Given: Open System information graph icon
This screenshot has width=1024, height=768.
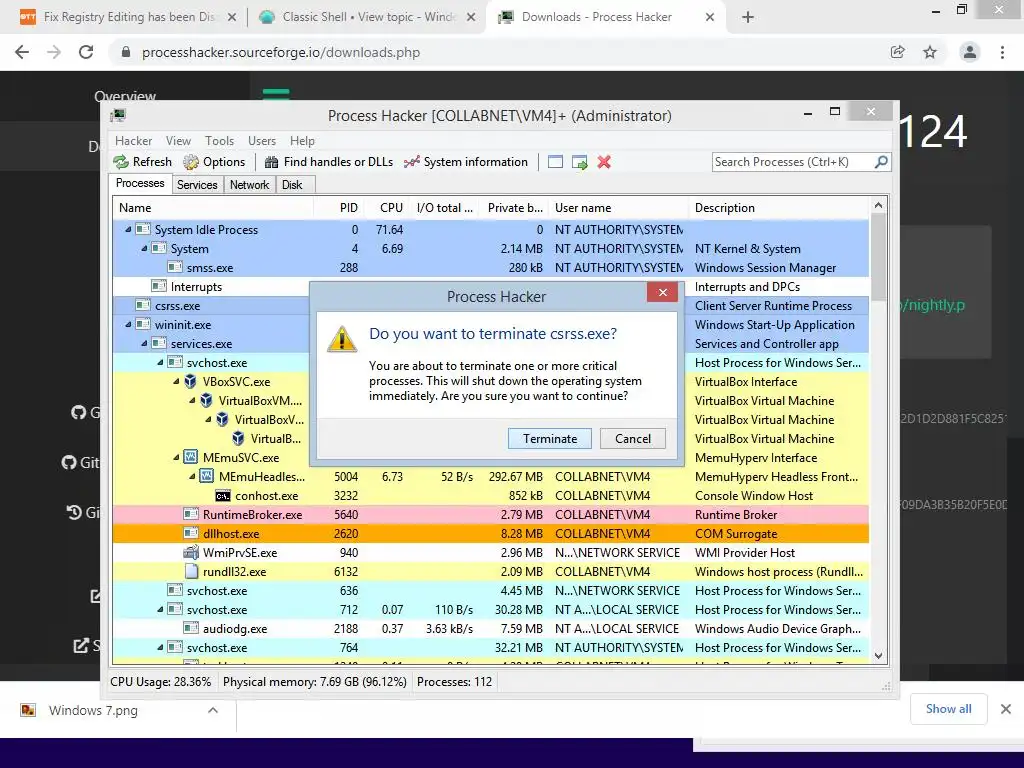Looking at the screenshot, I should [x=411, y=162].
